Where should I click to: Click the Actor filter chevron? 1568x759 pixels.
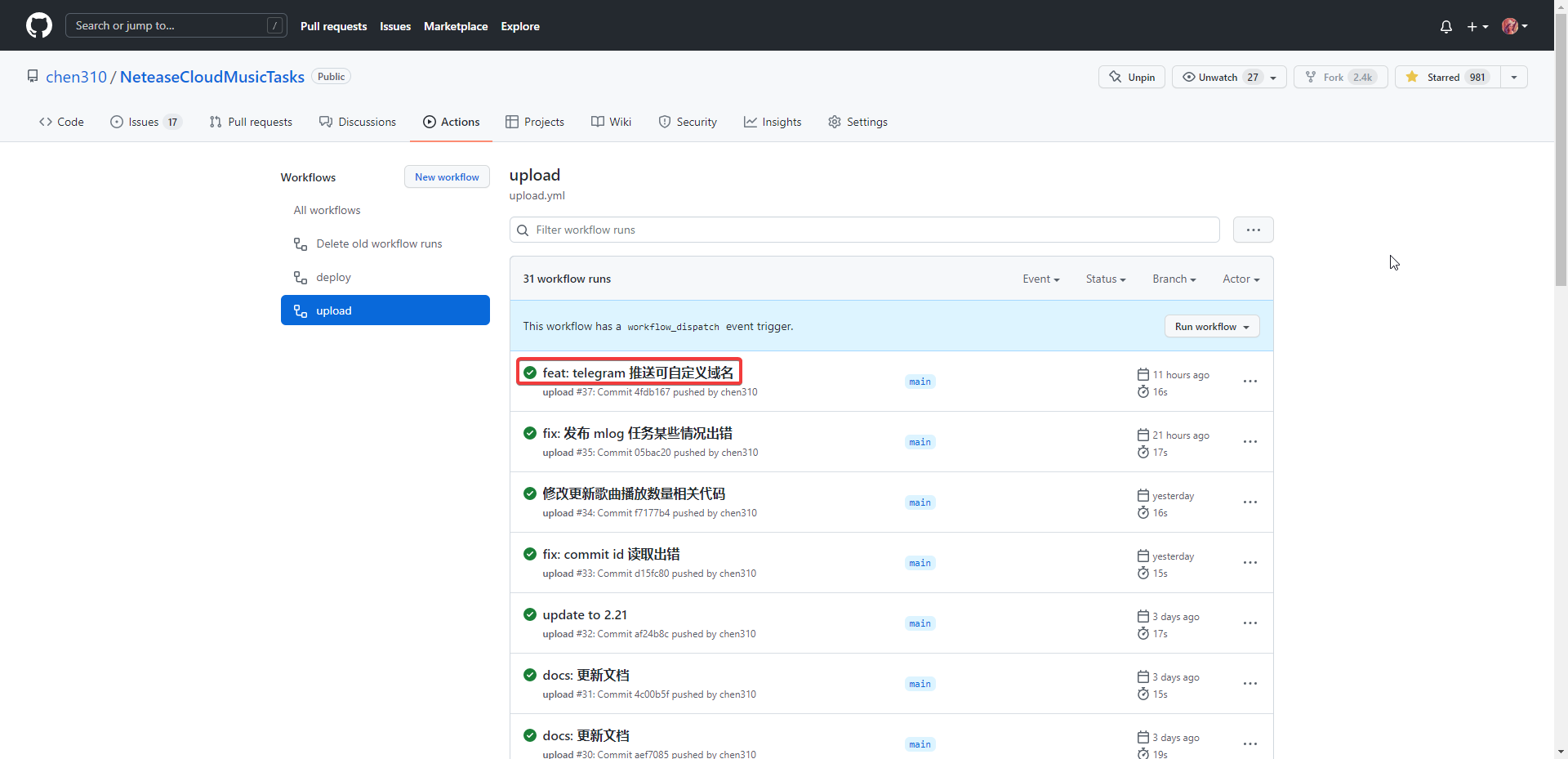coord(1258,279)
